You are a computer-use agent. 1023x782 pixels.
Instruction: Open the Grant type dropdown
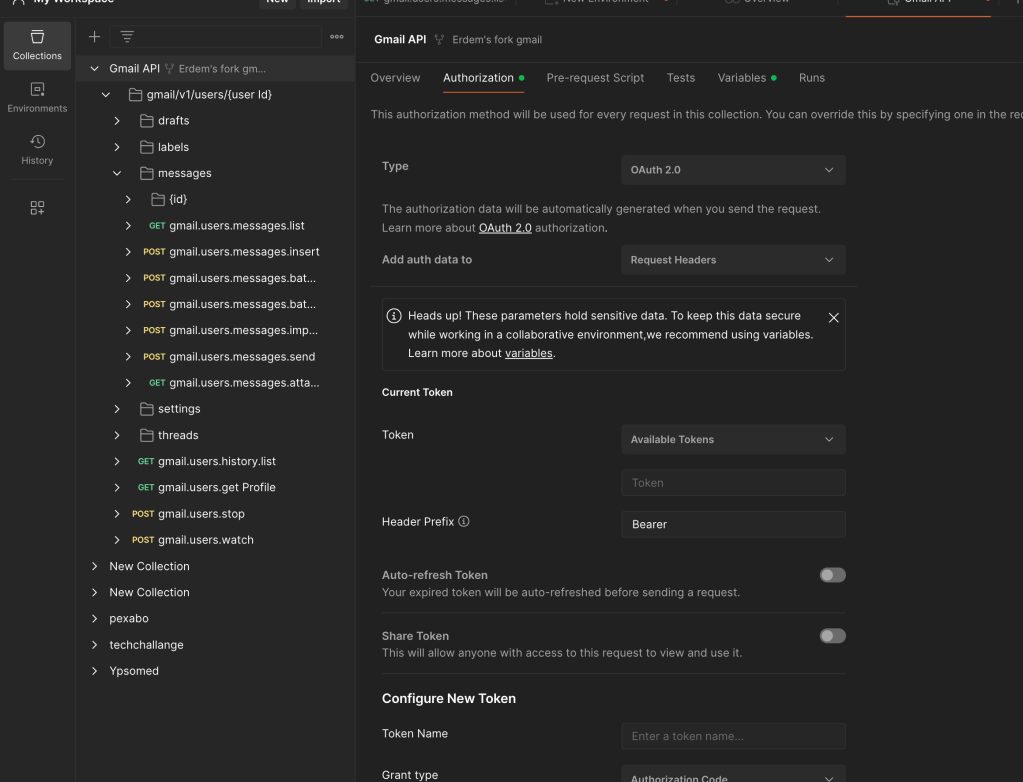[733, 774]
